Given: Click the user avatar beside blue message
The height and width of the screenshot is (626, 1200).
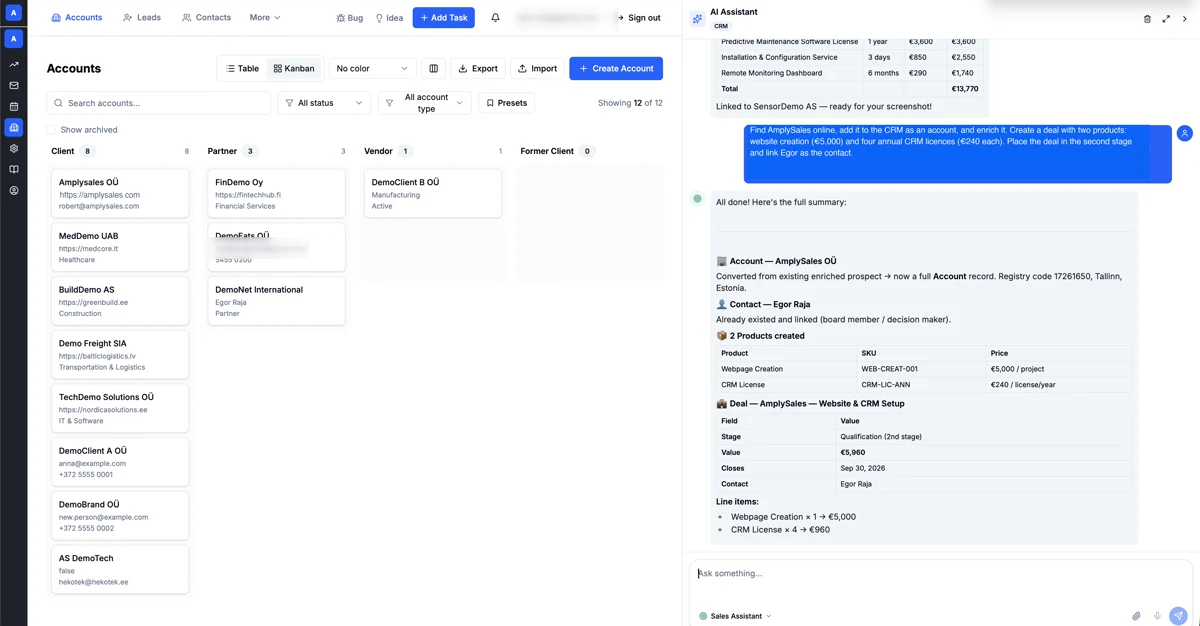Looking at the screenshot, I should point(1185,133).
